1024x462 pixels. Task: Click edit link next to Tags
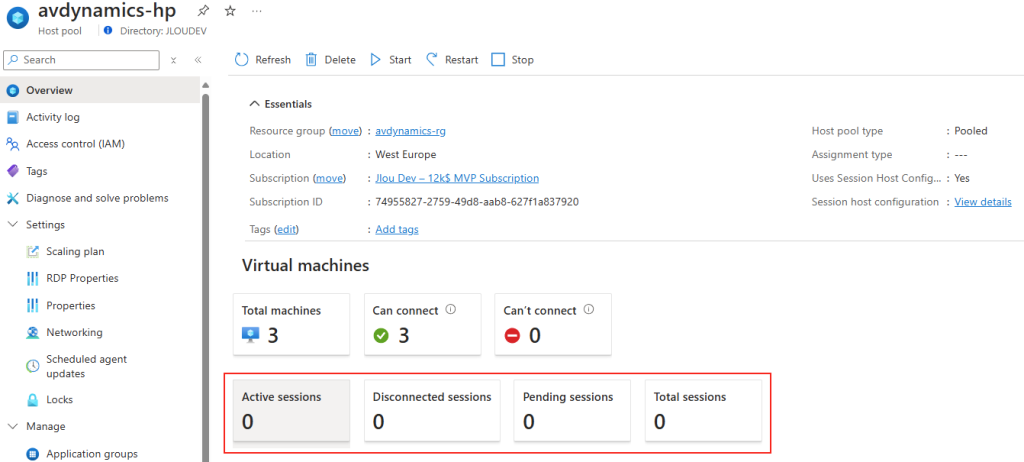(x=287, y=229)
